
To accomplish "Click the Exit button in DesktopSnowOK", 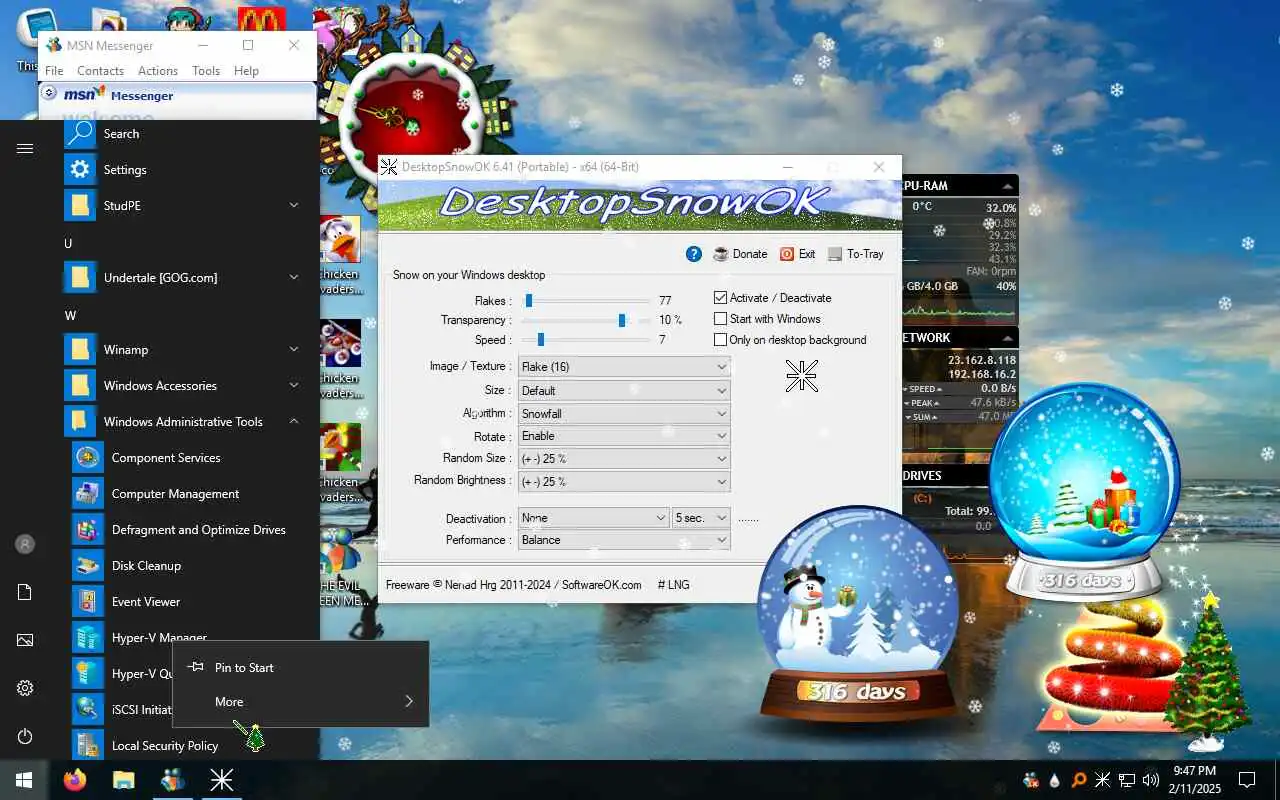I will click(798, 254).
